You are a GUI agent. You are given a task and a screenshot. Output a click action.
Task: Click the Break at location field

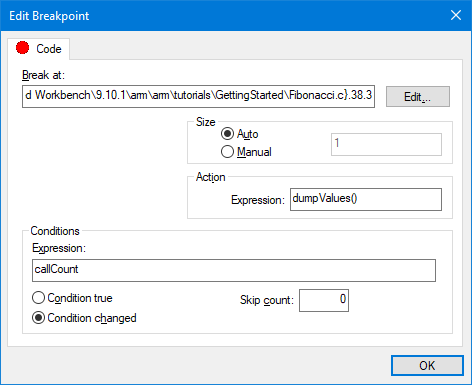point(198,96)
